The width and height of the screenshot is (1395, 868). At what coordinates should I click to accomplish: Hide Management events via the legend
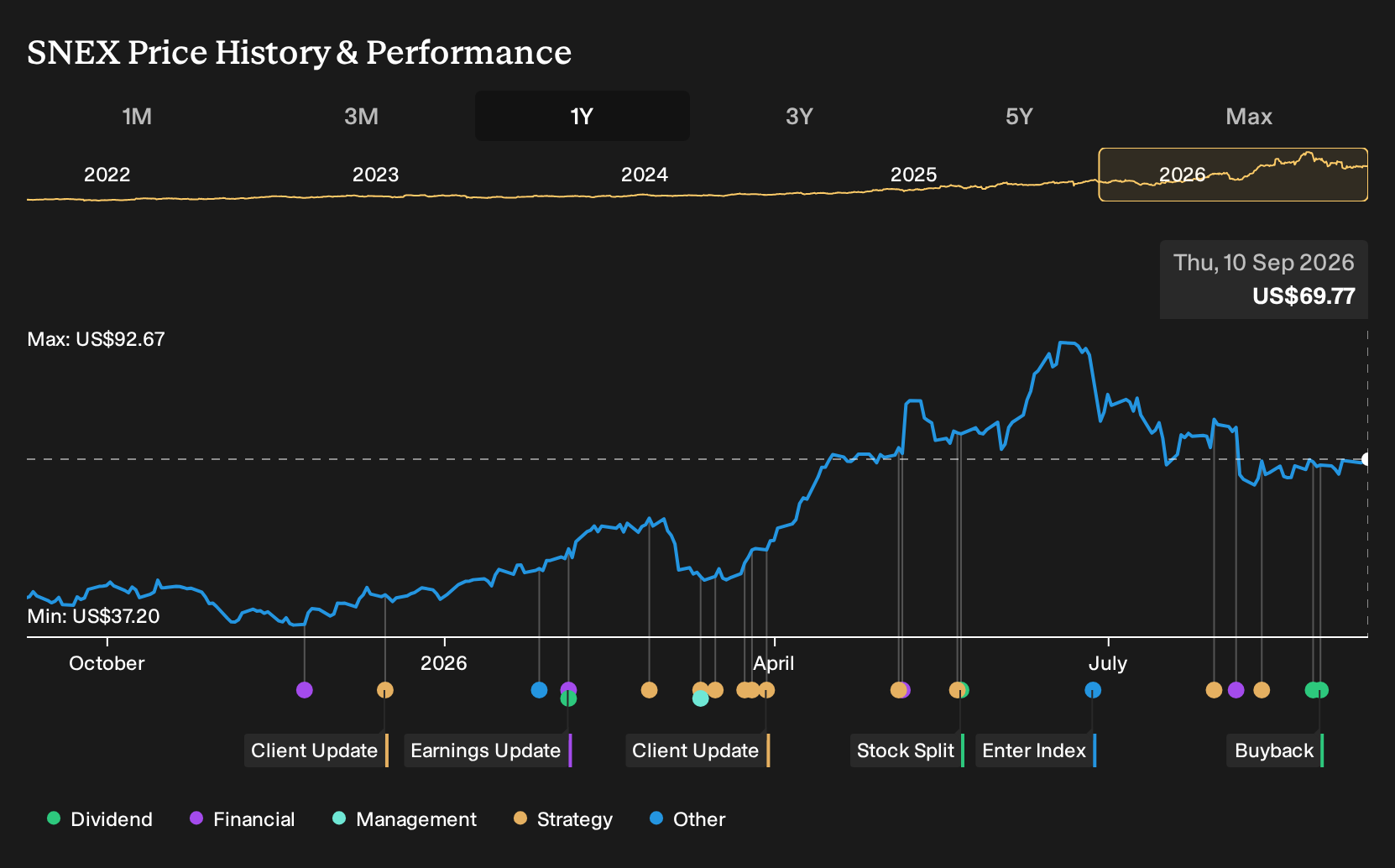tap(404, 819)
